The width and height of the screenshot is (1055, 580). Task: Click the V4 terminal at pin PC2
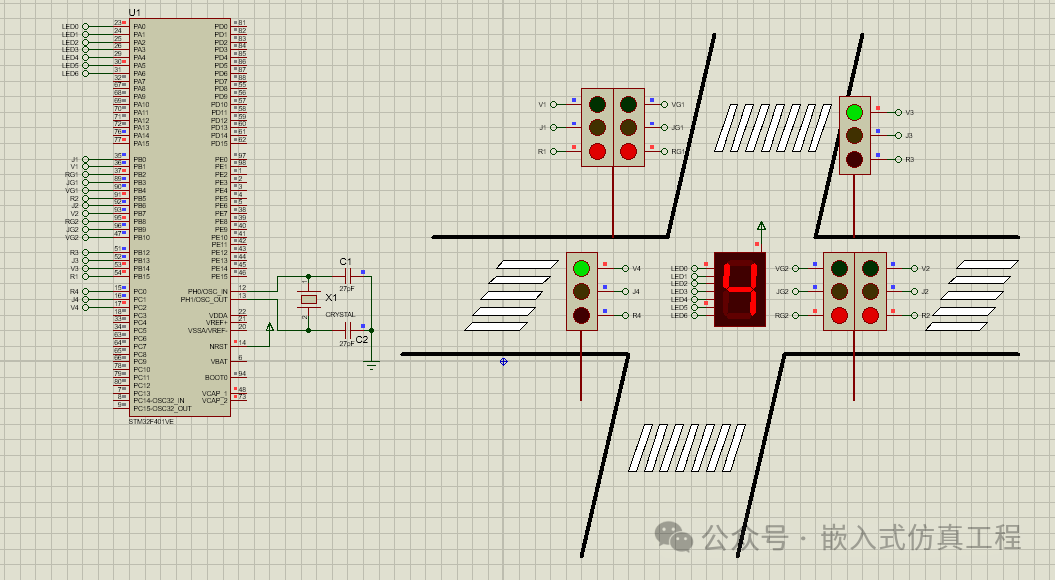point(85,307)
